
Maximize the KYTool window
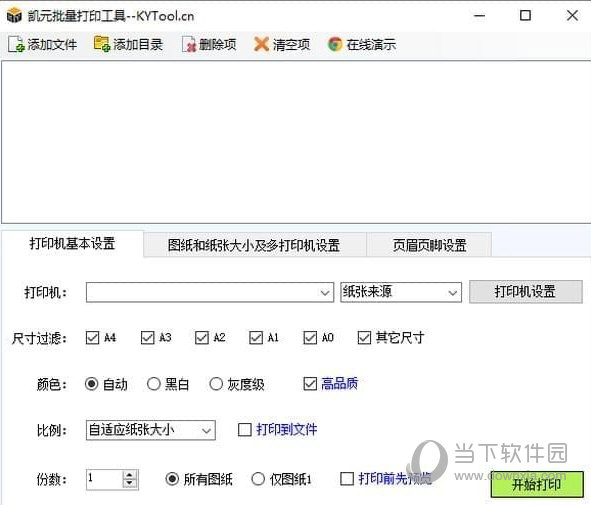pyautogui.click(x=525, y=16)
